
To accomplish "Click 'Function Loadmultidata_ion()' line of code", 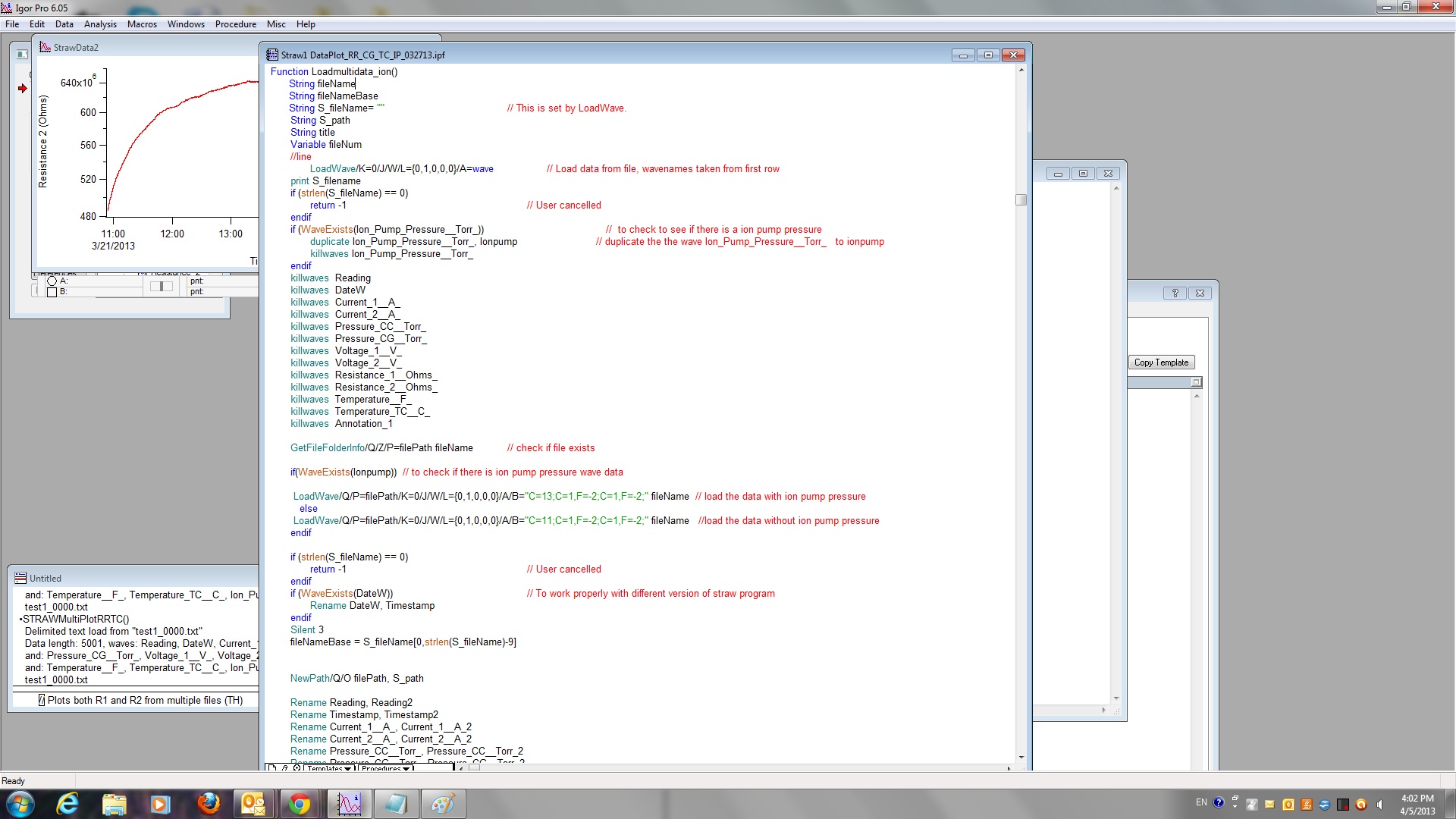I will coord(334,72).
